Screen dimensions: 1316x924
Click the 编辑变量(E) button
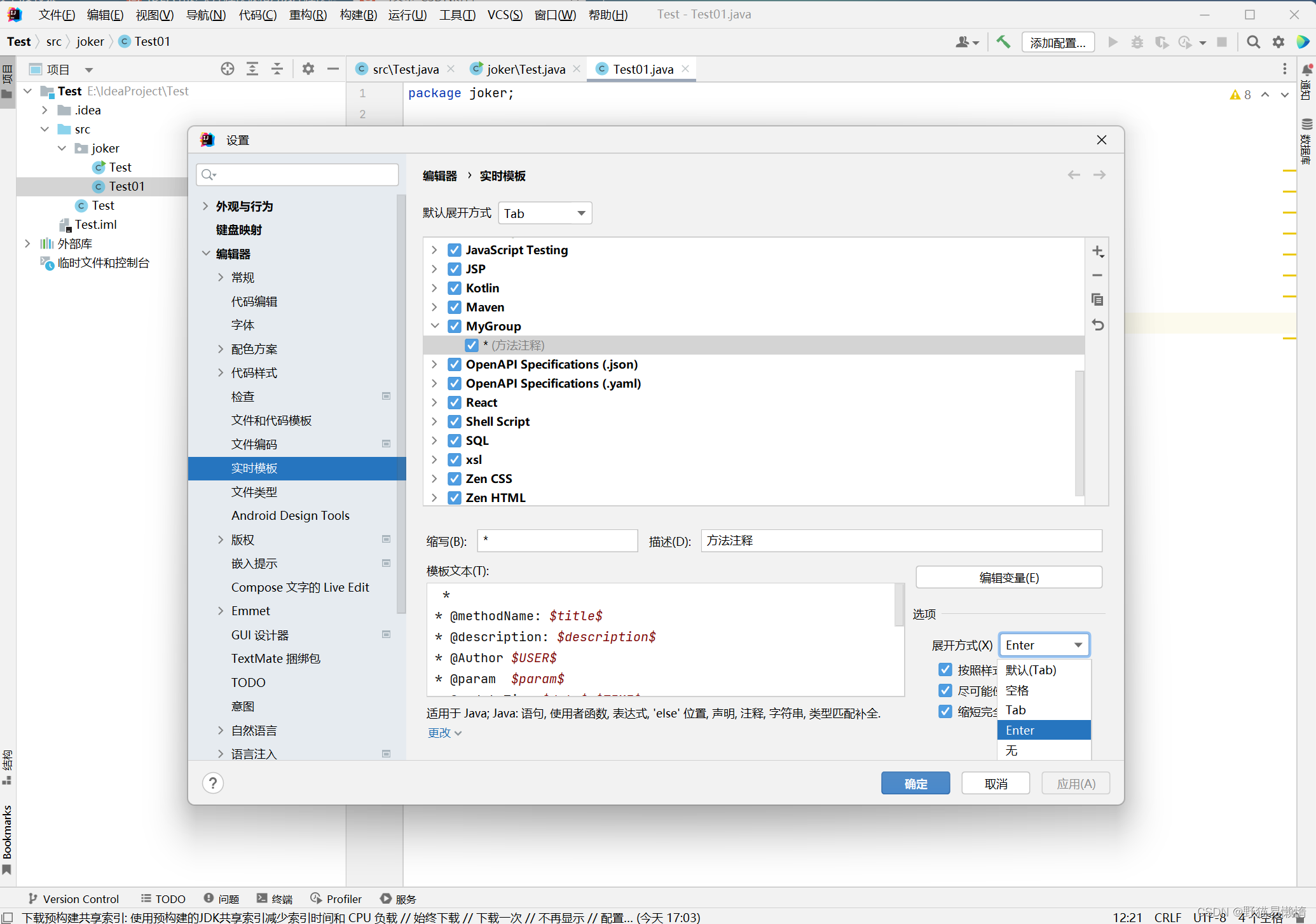coord(1008,578)
